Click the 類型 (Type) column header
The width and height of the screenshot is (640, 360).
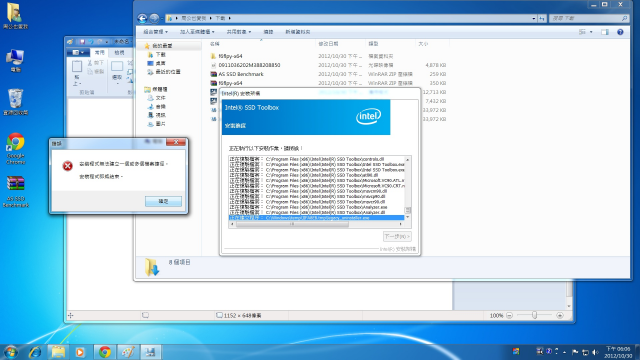[390, 44]
